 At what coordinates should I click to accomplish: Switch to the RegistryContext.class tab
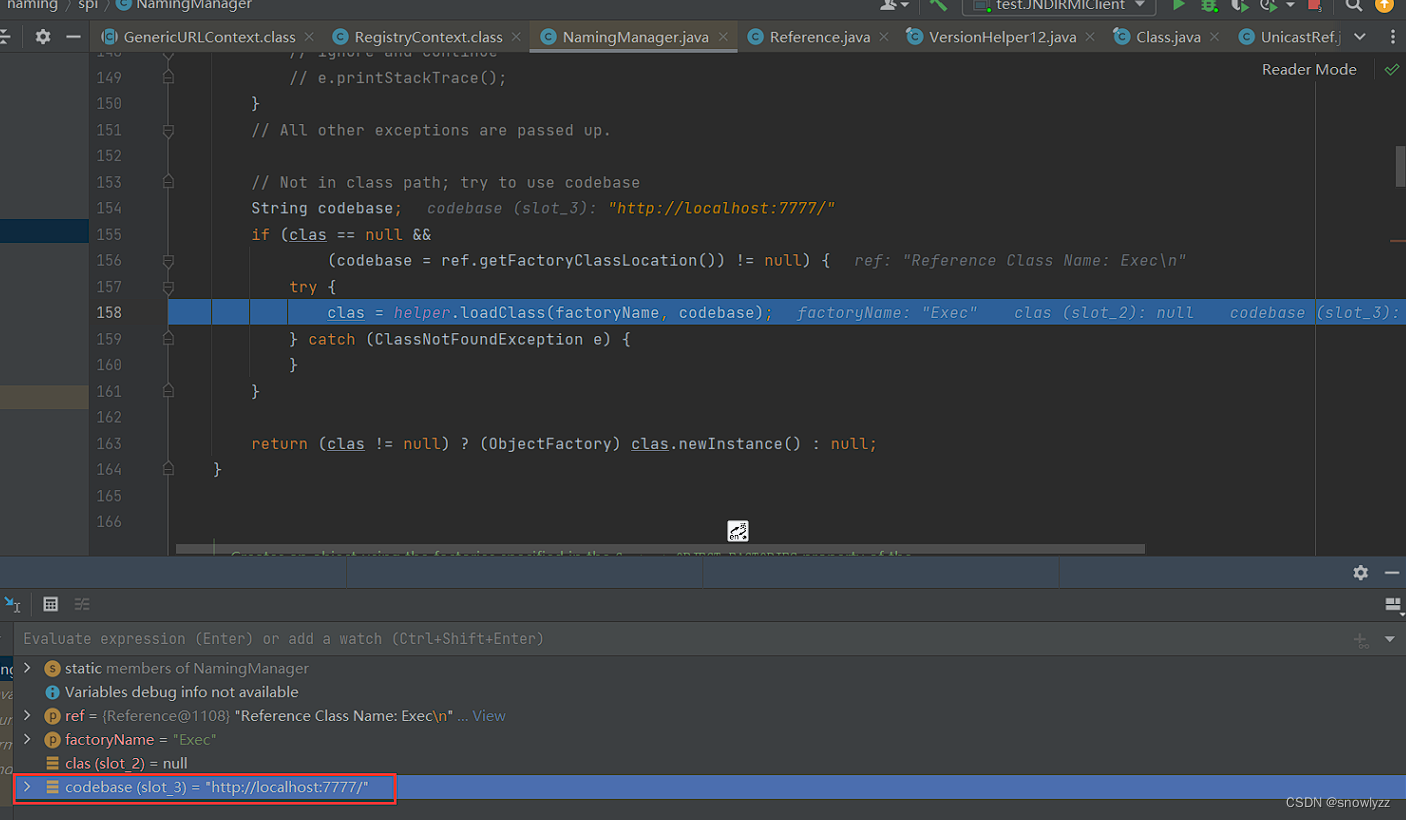click(430, 36)
